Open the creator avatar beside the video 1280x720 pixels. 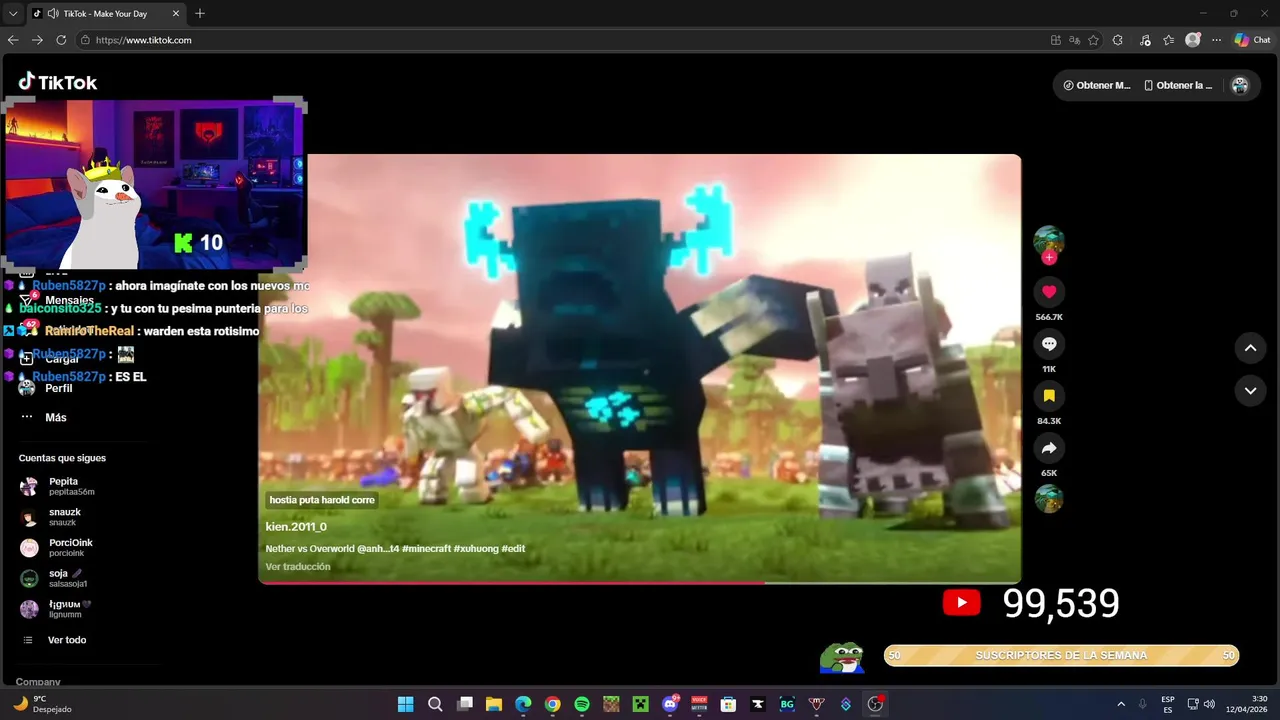pyautogui.click(x=1049, y=240)
